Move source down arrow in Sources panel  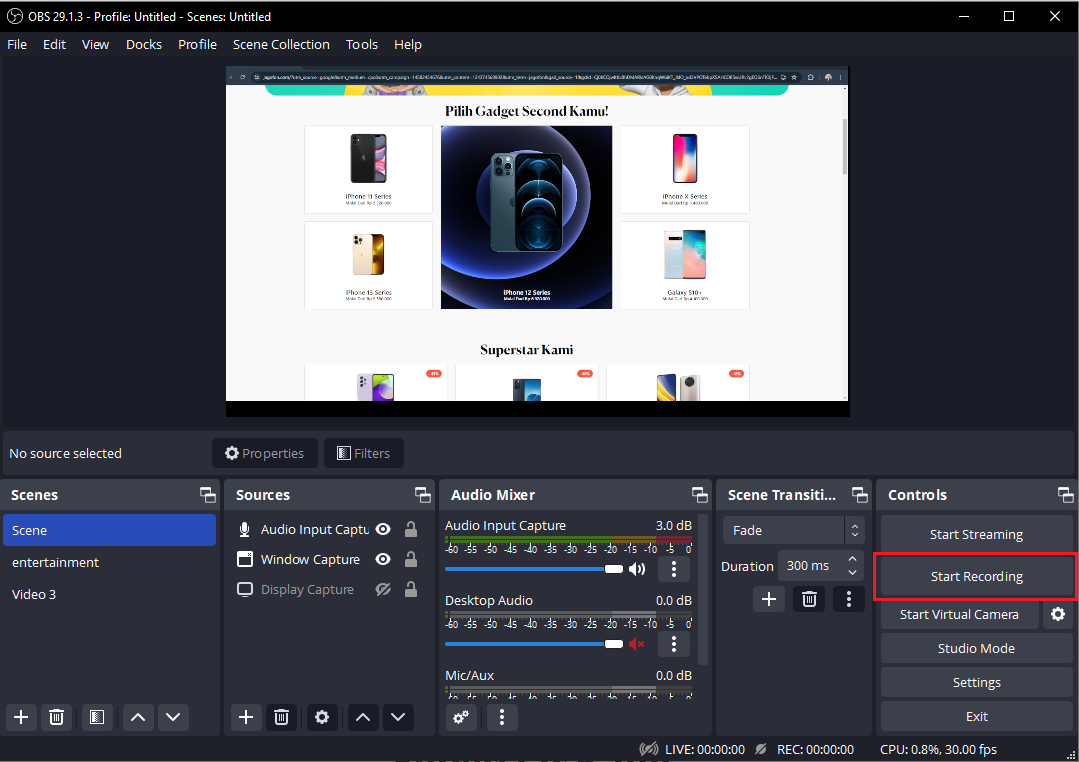tap(398, 717)
